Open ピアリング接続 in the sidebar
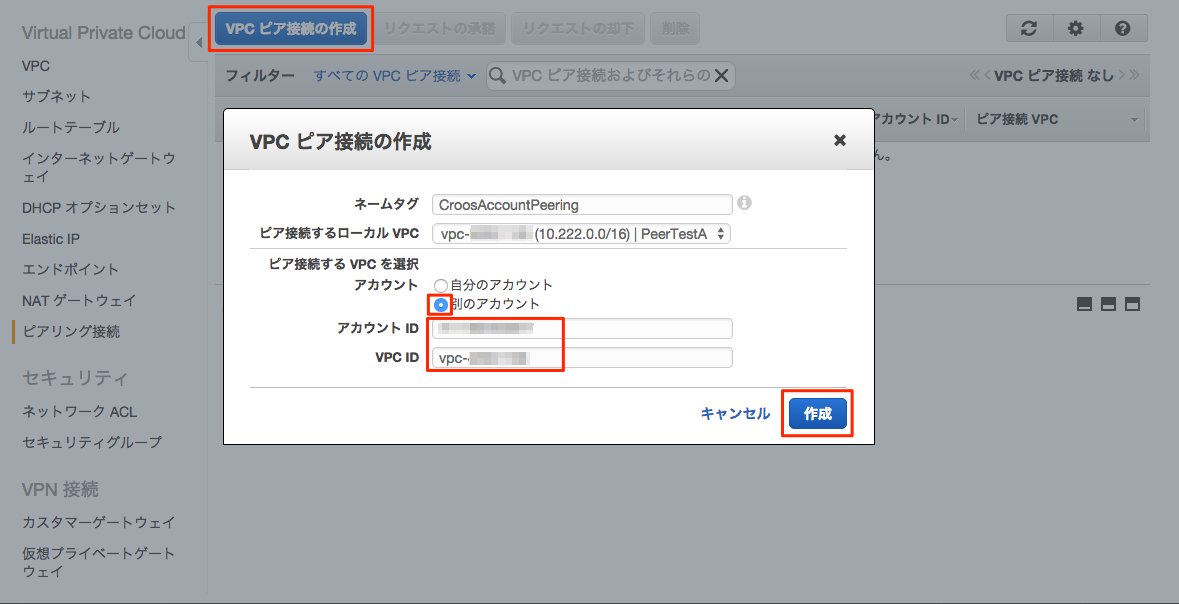1179x604 pixels. (71, 331)
